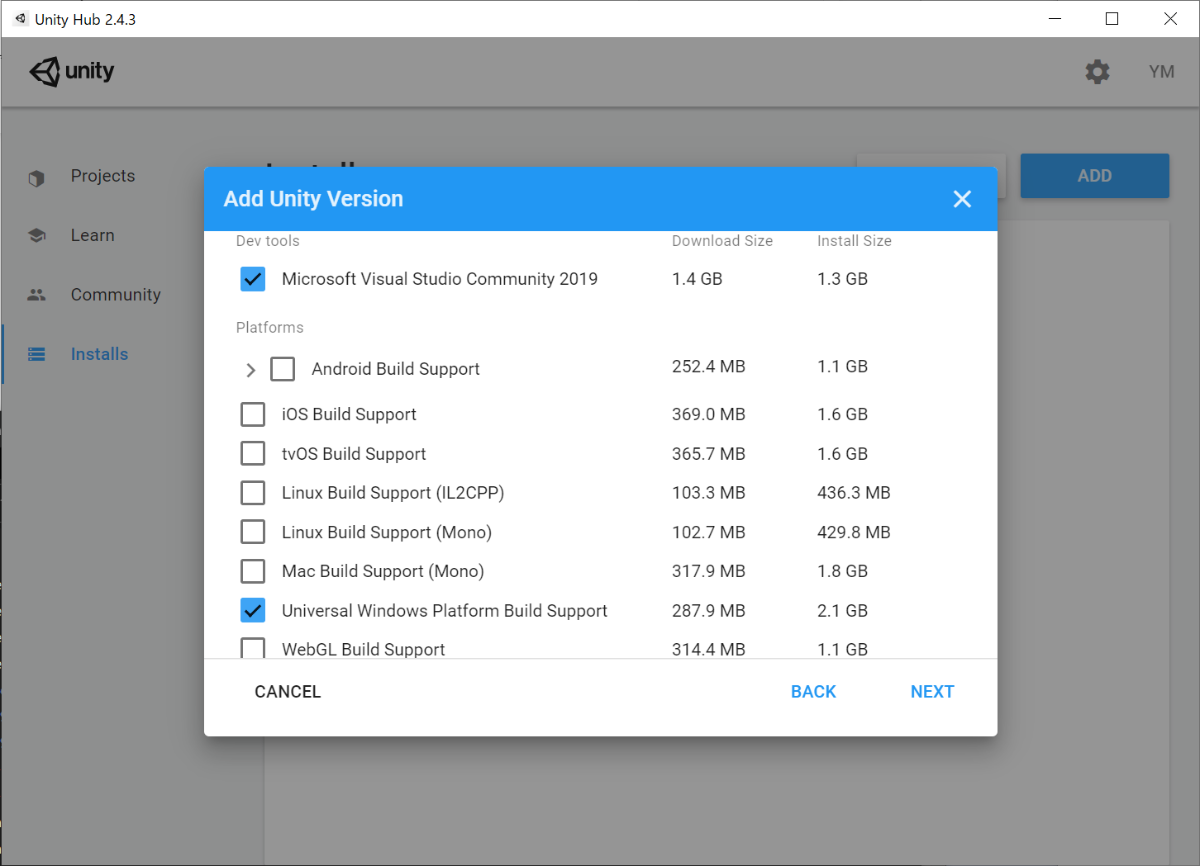Proceed with the NEXT button

932,692
